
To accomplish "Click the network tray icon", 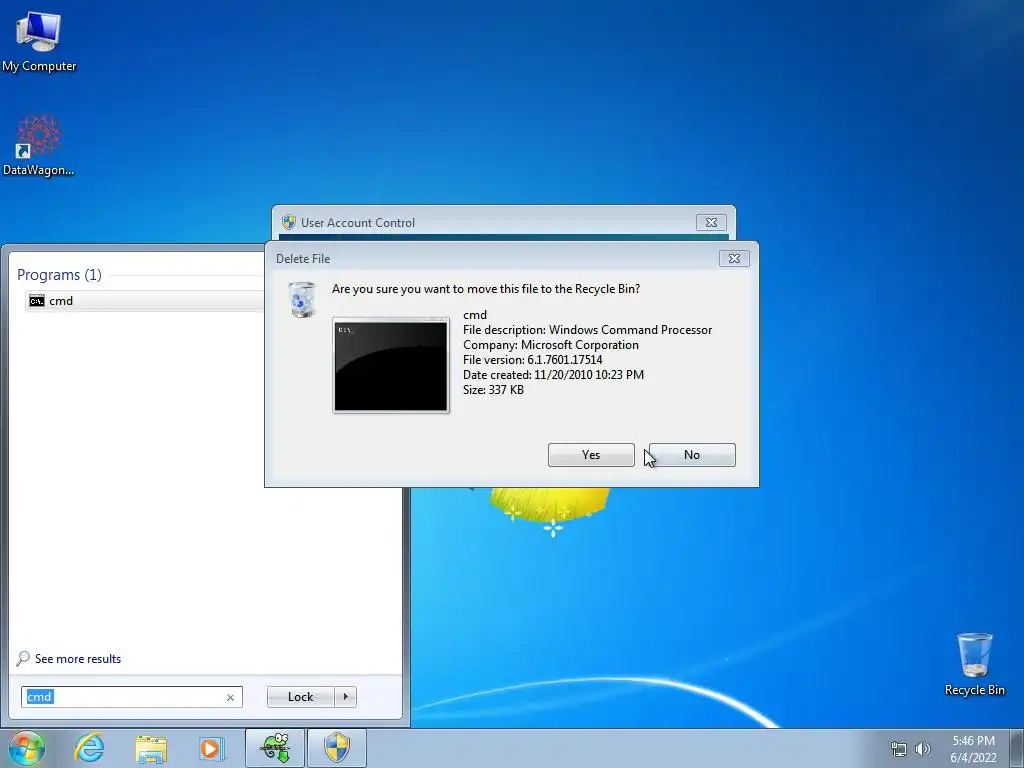I will [x=899, y=749].
